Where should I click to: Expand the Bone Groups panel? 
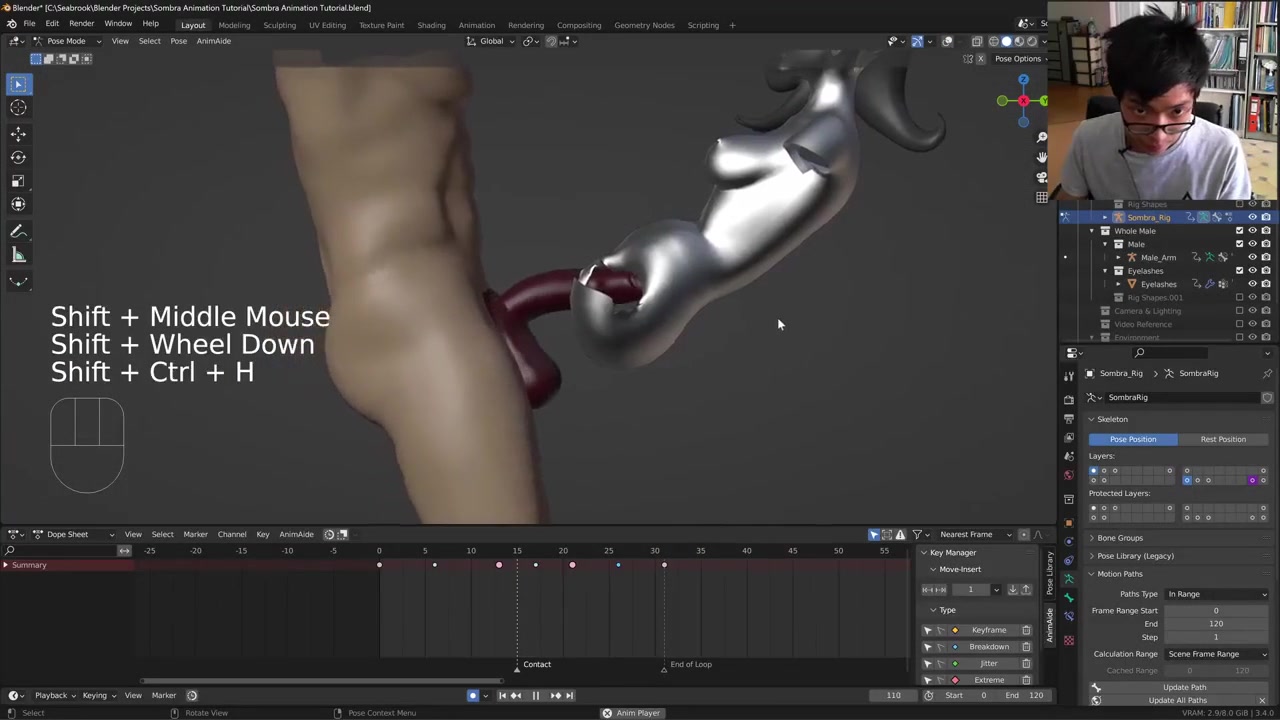[1120, 538]
